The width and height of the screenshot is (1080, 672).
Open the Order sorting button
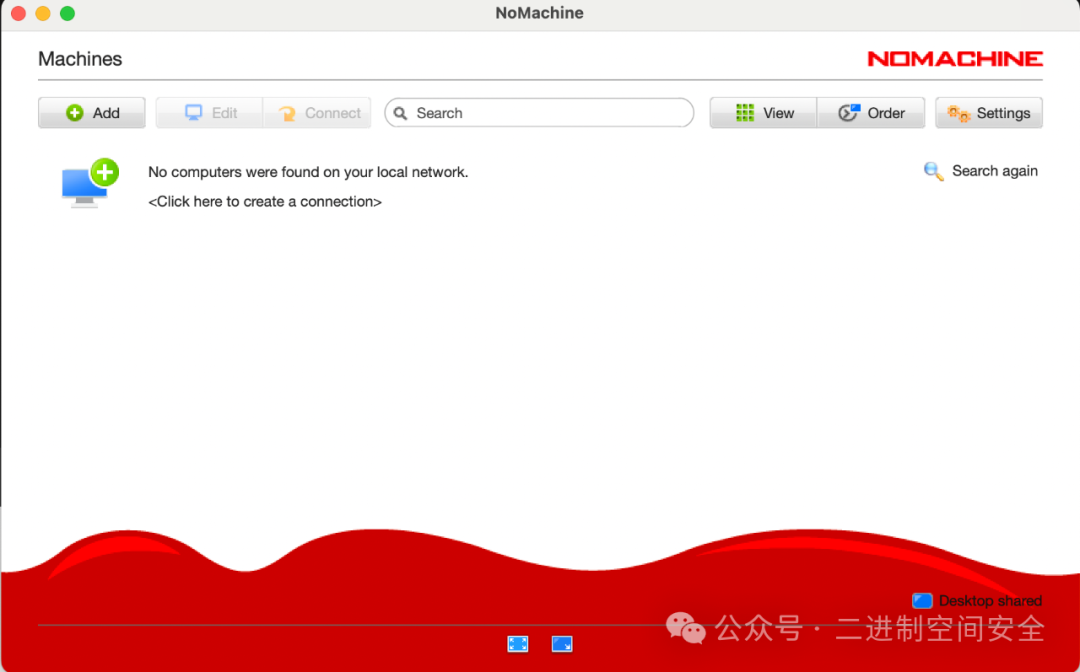(871, 113)
